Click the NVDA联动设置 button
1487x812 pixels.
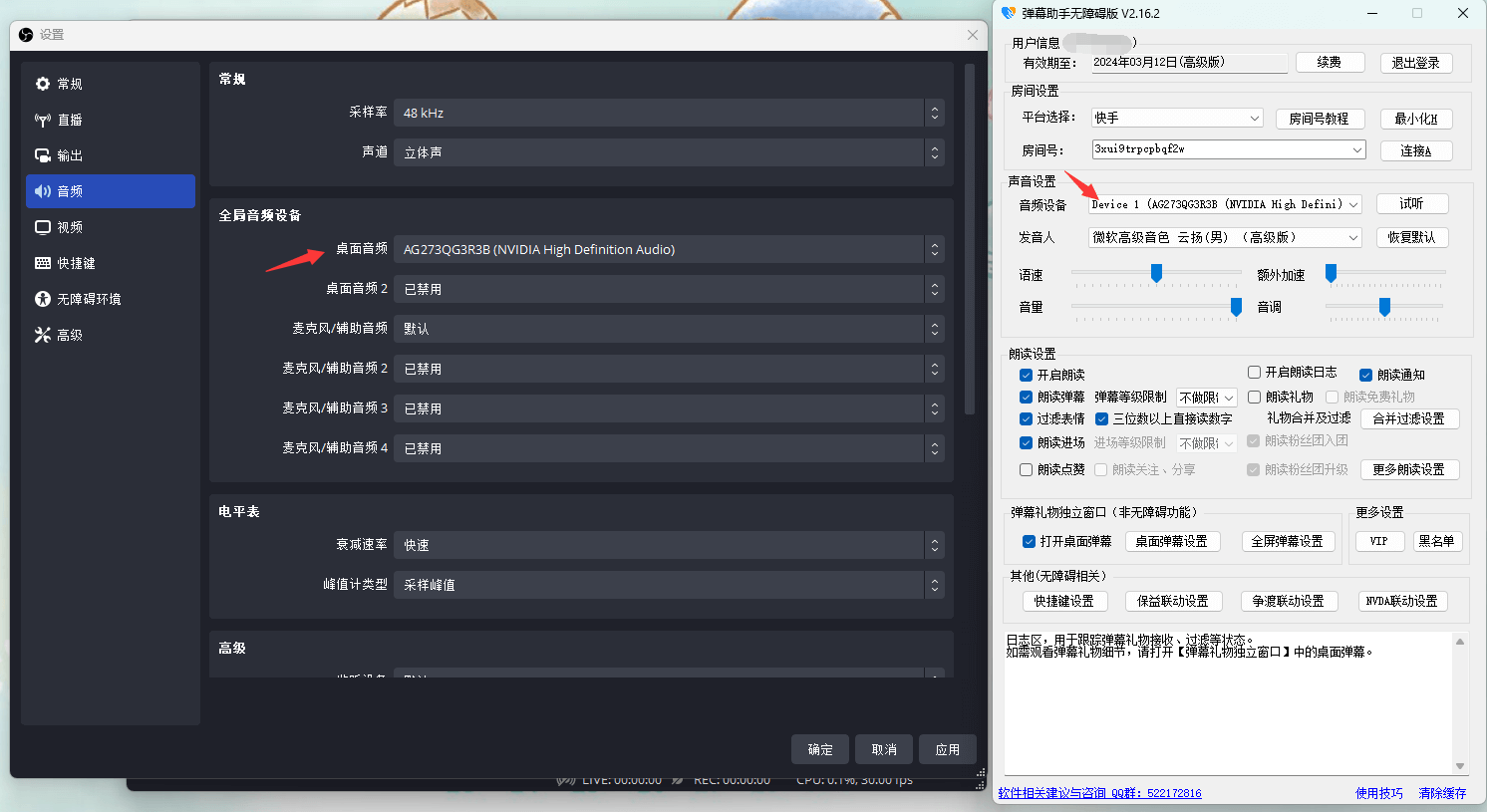[1402, 601]
